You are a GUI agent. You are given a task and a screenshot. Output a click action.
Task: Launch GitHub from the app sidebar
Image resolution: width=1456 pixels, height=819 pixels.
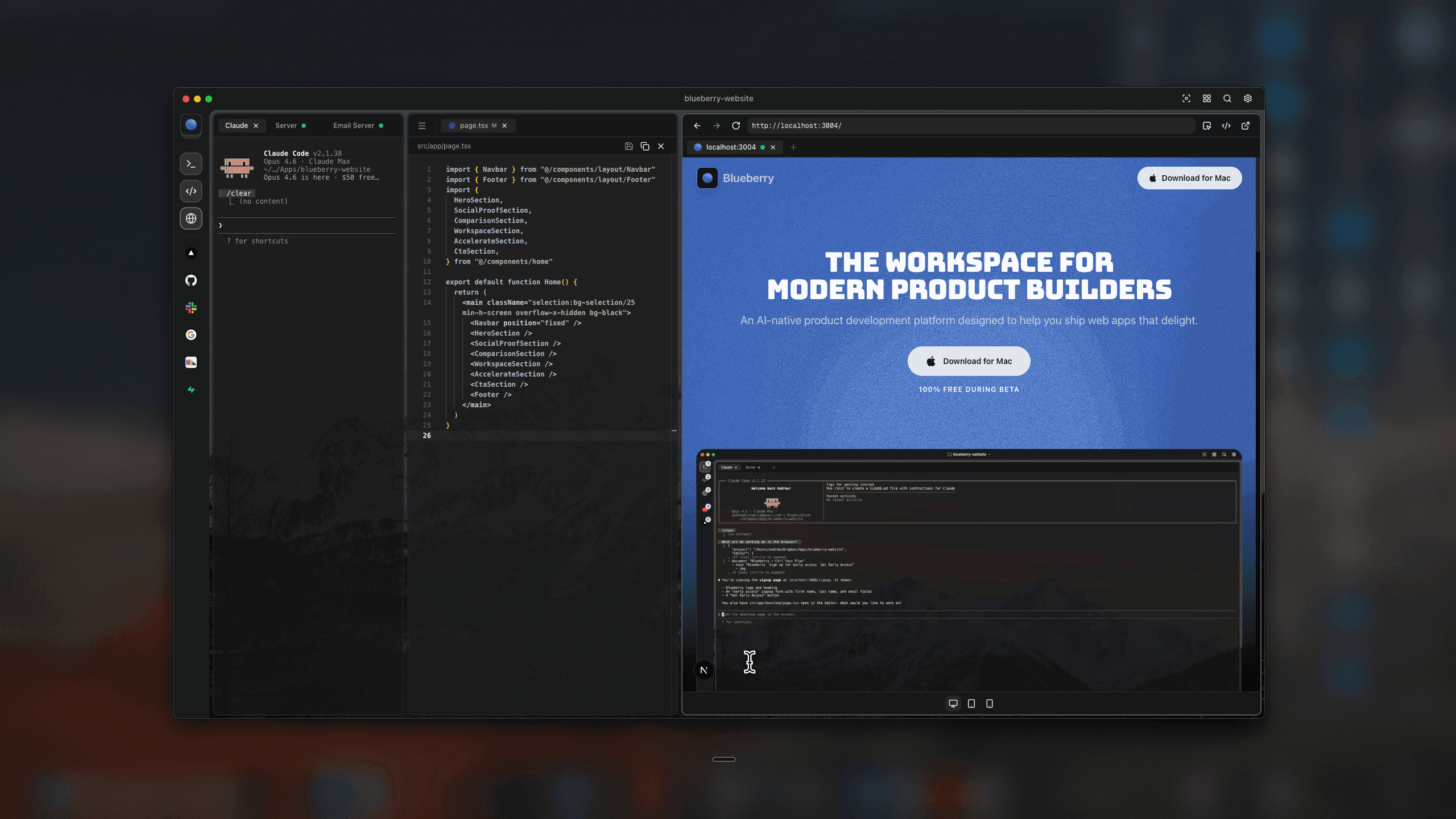(191, 280)
